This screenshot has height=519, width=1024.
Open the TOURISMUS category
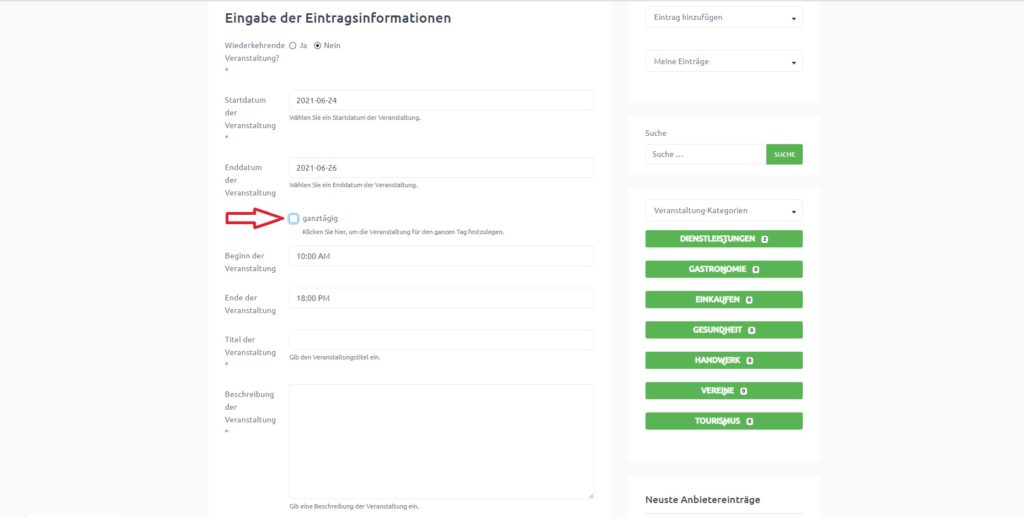pyautogui.click(x=724, y=421)
